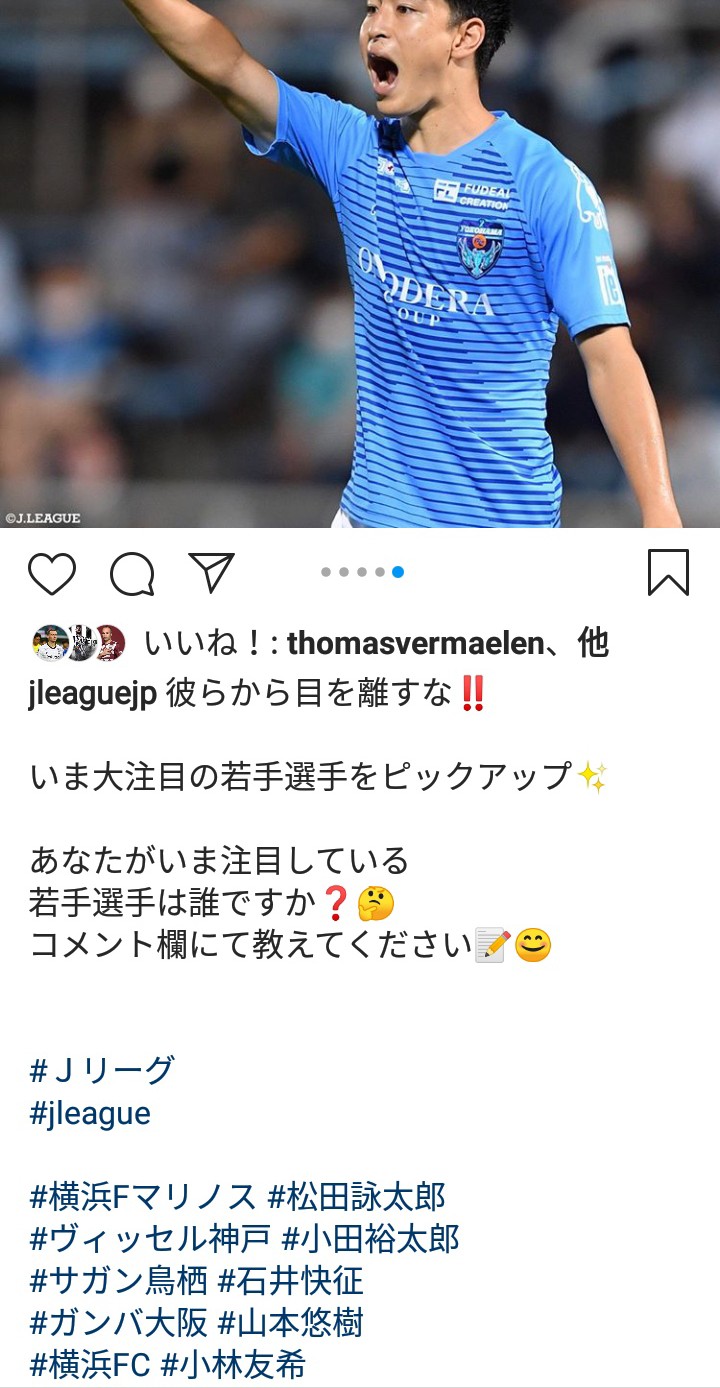The width and height of the screenshot is (720, 1388).
Task: Open jleaguejp account name
Action: click(93, 694)
